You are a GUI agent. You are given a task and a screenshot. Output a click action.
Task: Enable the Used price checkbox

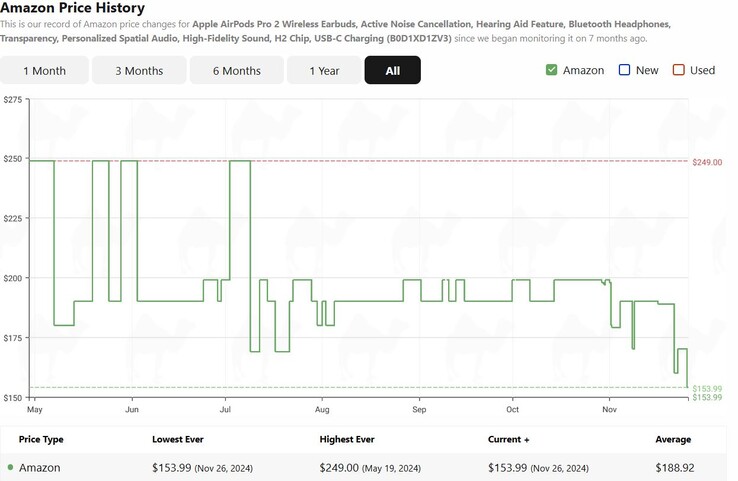[678, 70]
